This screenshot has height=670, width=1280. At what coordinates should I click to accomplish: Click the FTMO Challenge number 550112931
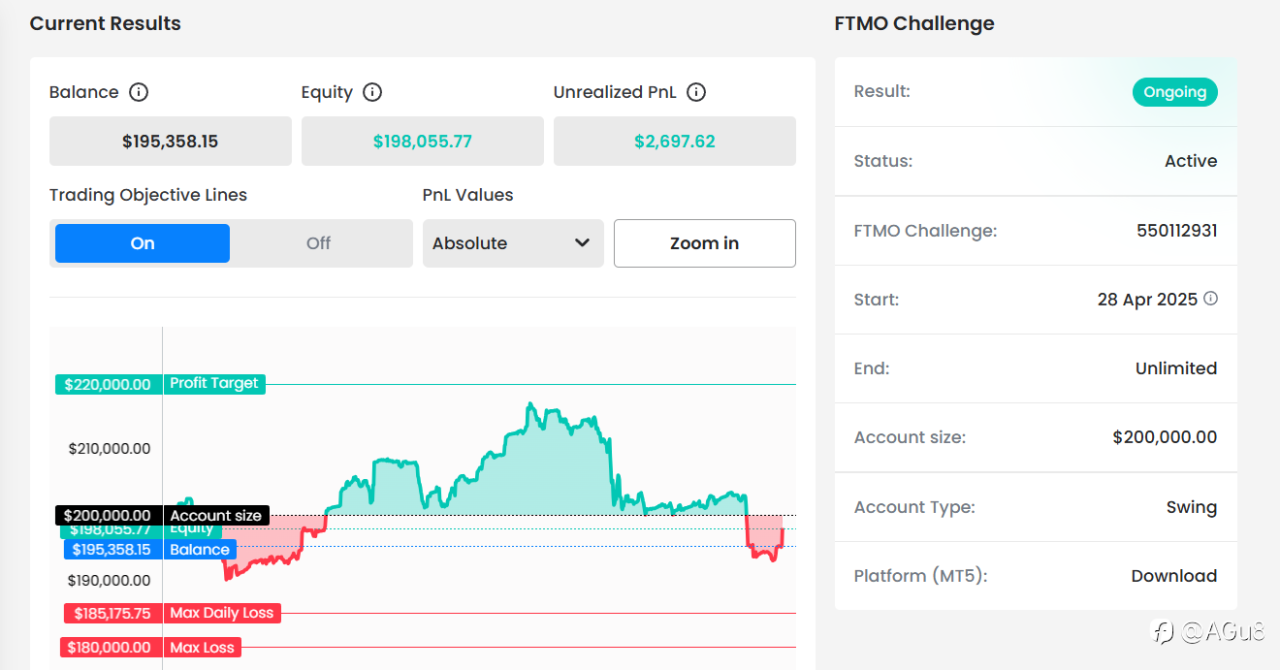[1176, 231]
